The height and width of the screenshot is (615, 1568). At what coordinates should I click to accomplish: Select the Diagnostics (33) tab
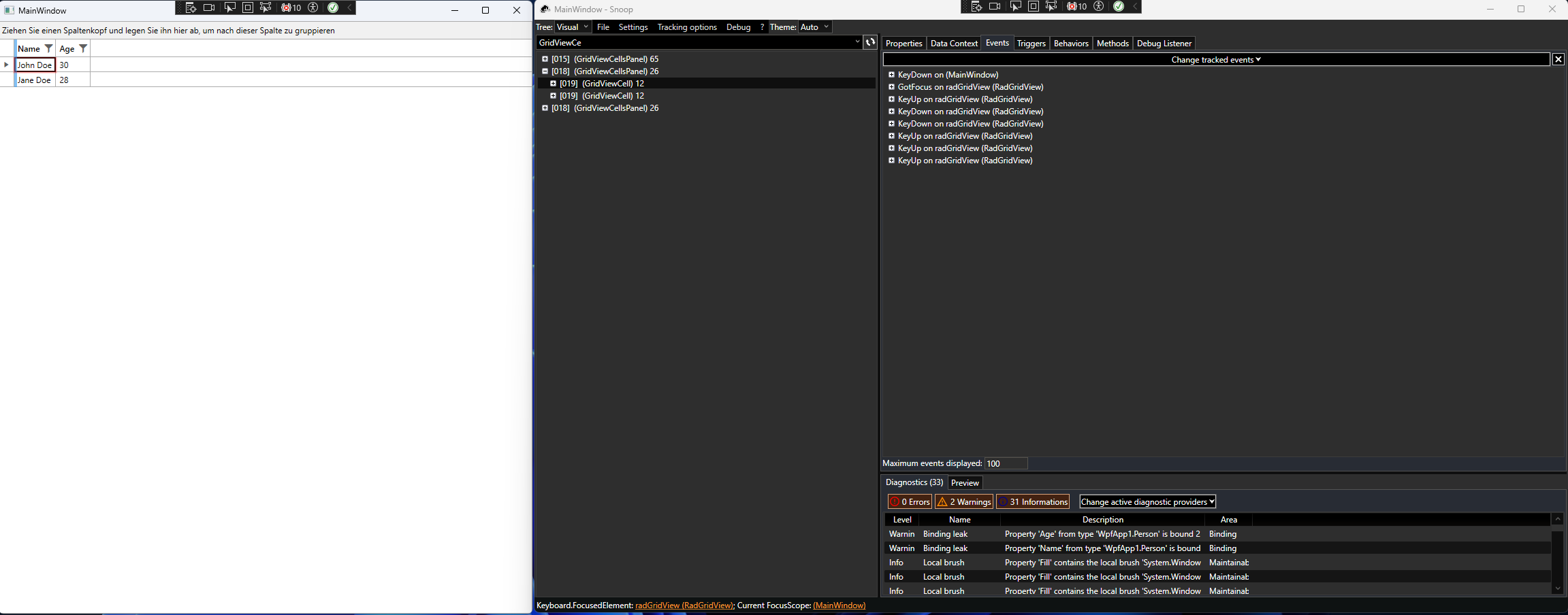[914, 482]
